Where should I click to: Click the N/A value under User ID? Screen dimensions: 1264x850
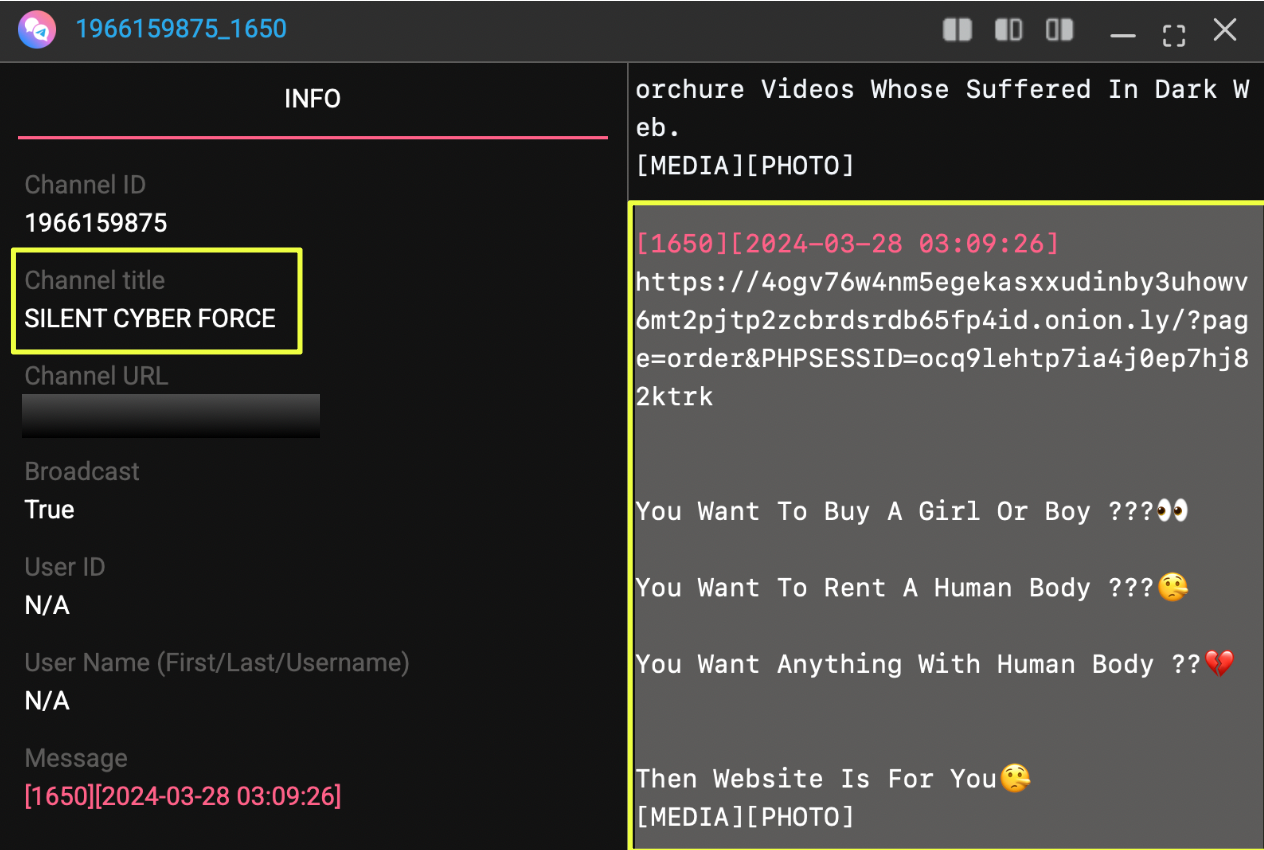[x=47, y=605]
